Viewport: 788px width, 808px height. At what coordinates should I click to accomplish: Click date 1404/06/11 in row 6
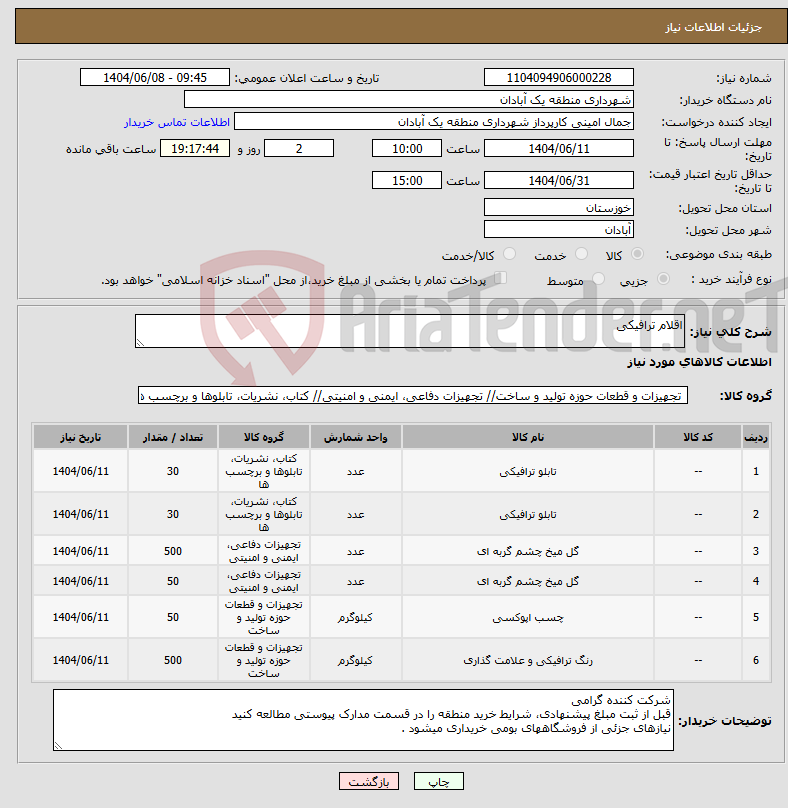tap(80, 660)
